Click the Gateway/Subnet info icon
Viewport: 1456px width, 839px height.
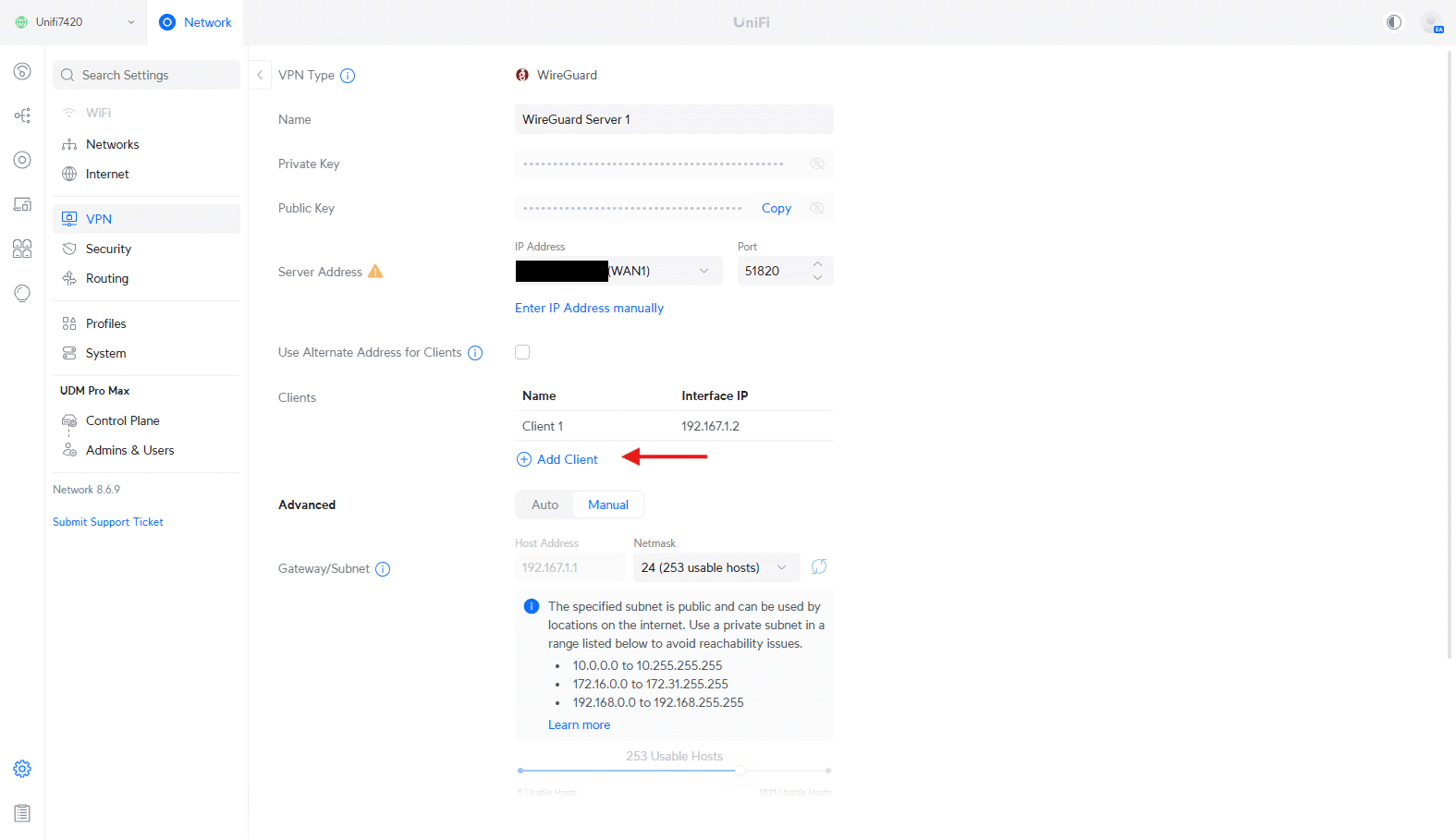click(x=383, y=569)
